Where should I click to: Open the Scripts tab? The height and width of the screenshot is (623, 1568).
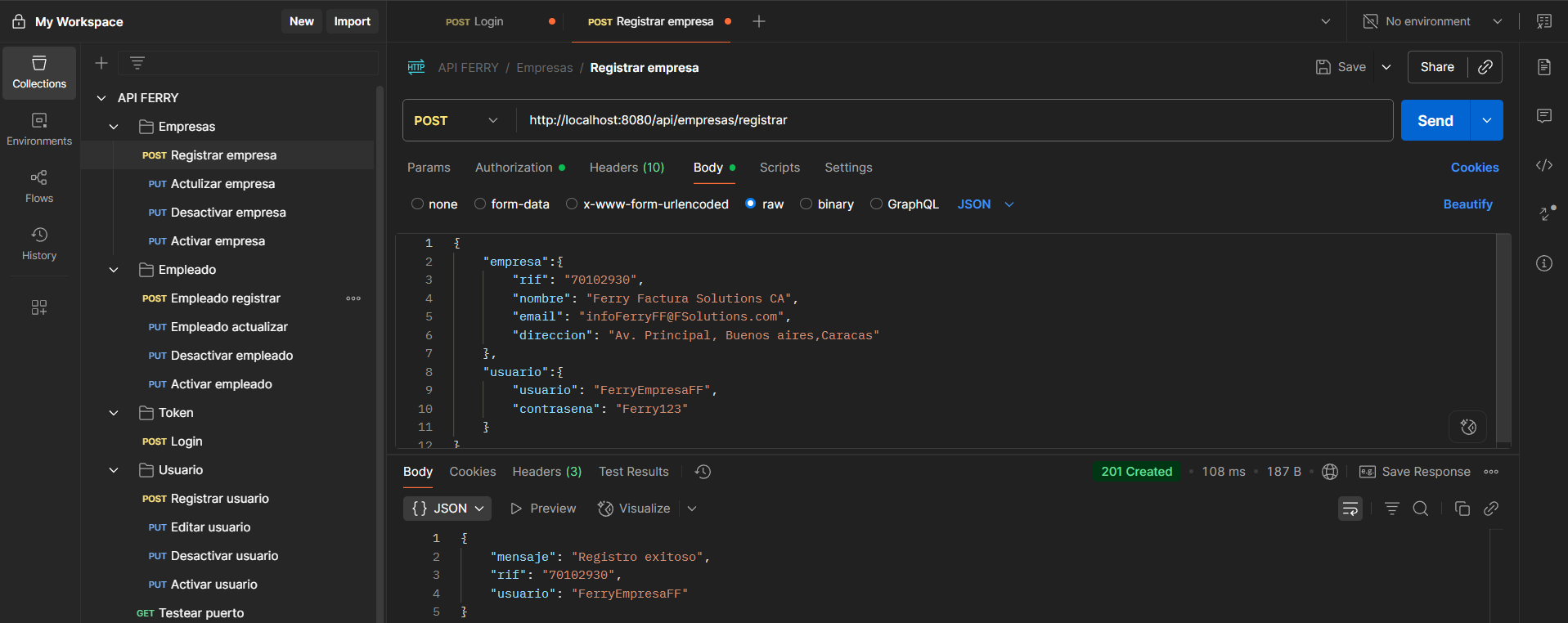click(x=780, y=168)
